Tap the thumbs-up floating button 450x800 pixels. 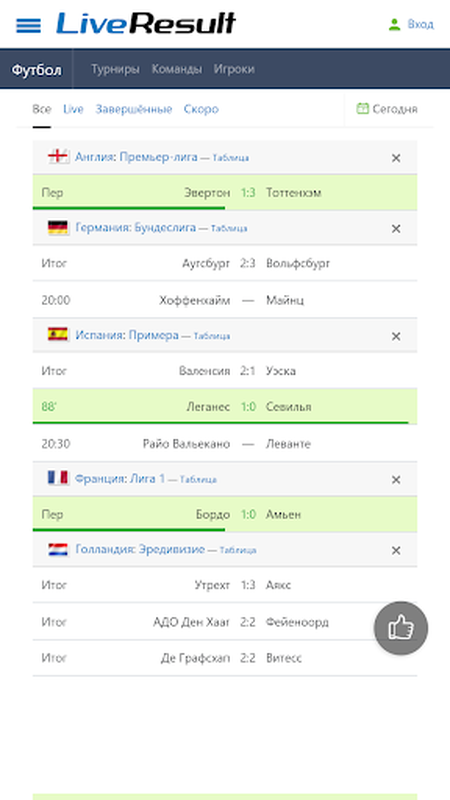coord(401,628)
